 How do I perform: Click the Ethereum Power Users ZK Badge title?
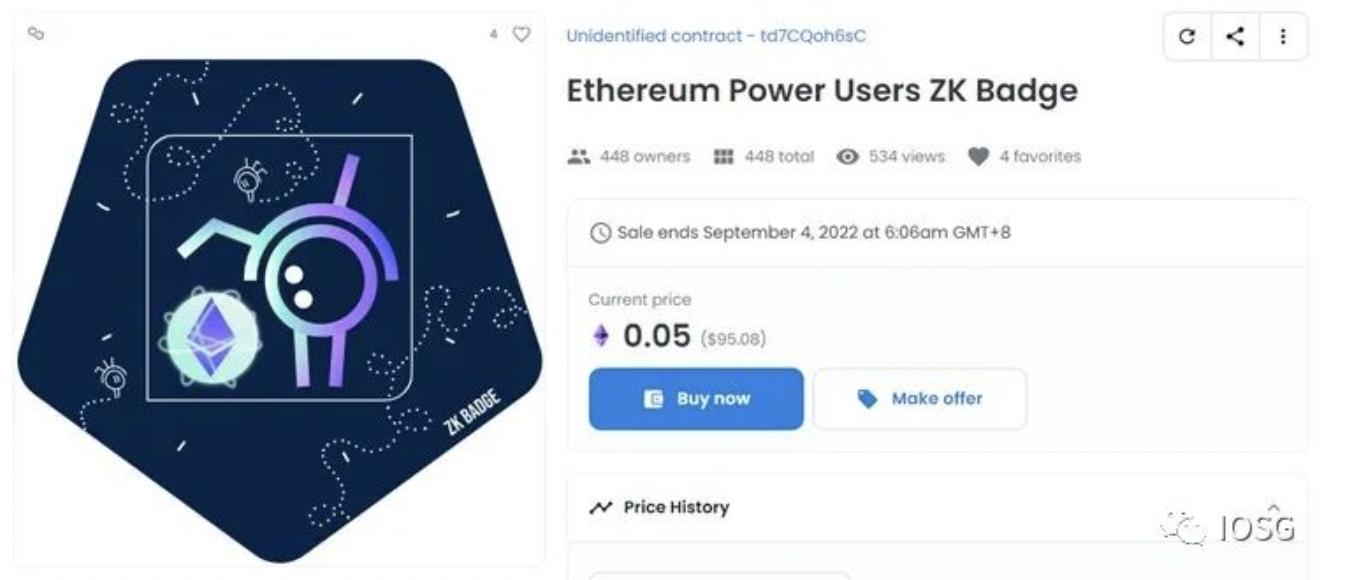point(822,91)
